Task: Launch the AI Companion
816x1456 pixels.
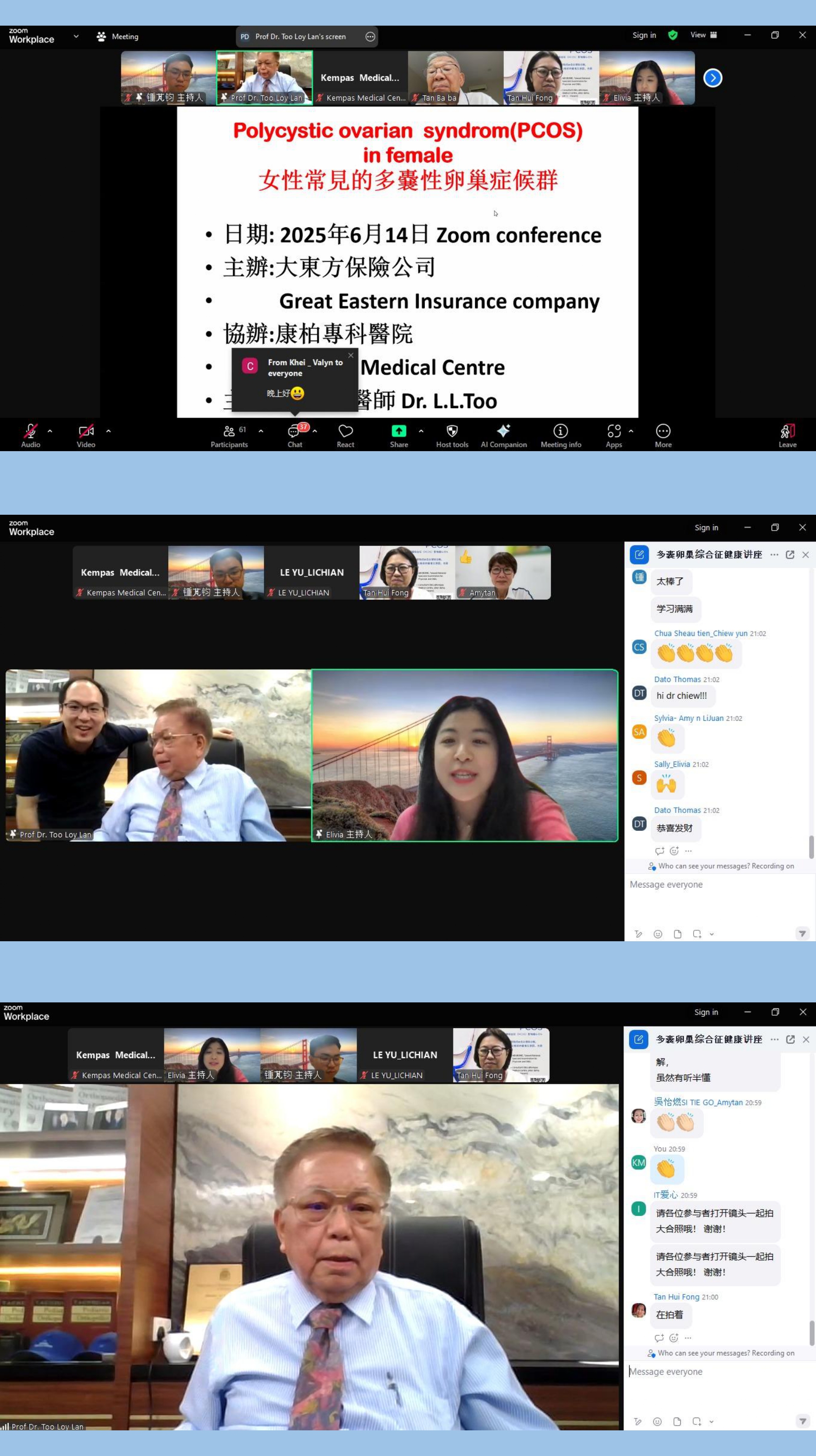Action: point(503,434)
